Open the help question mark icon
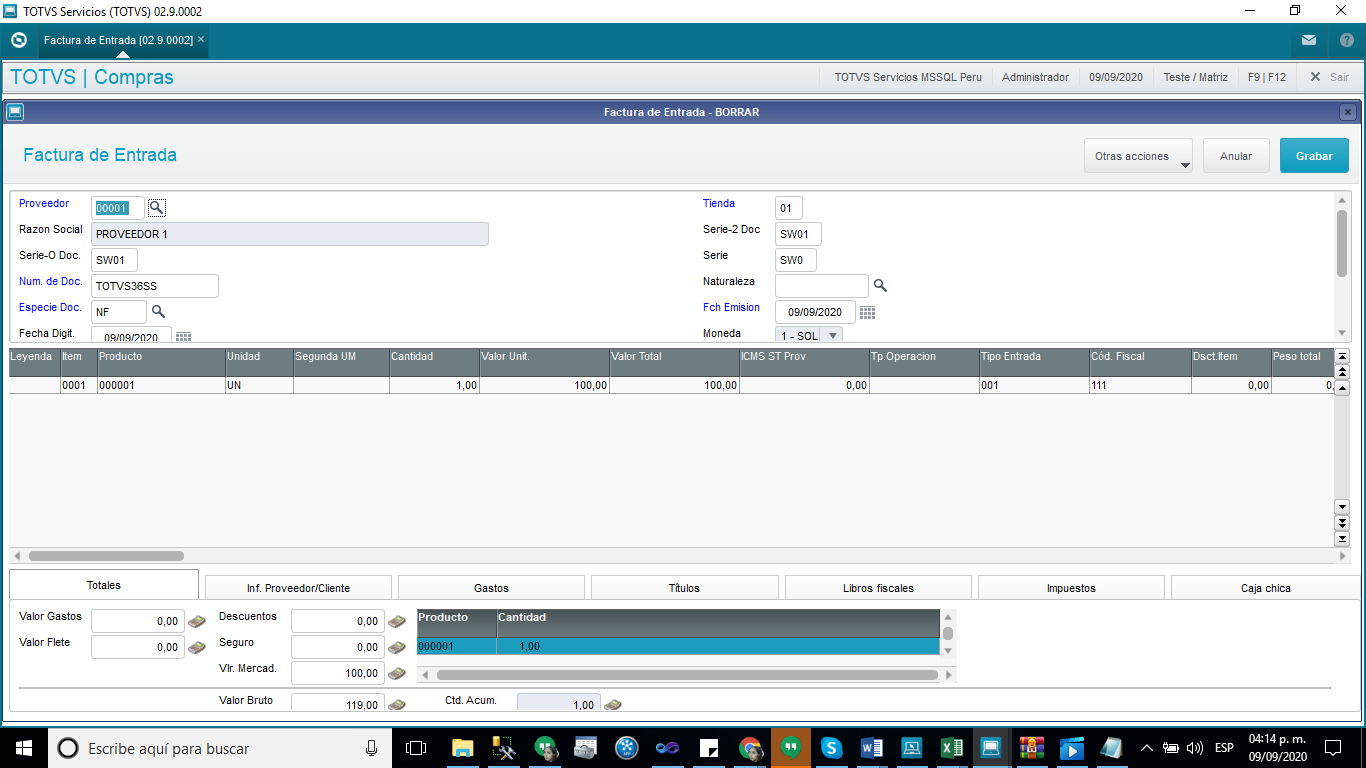Screen dimensions: 1366x768 (x=1346, y=41)
